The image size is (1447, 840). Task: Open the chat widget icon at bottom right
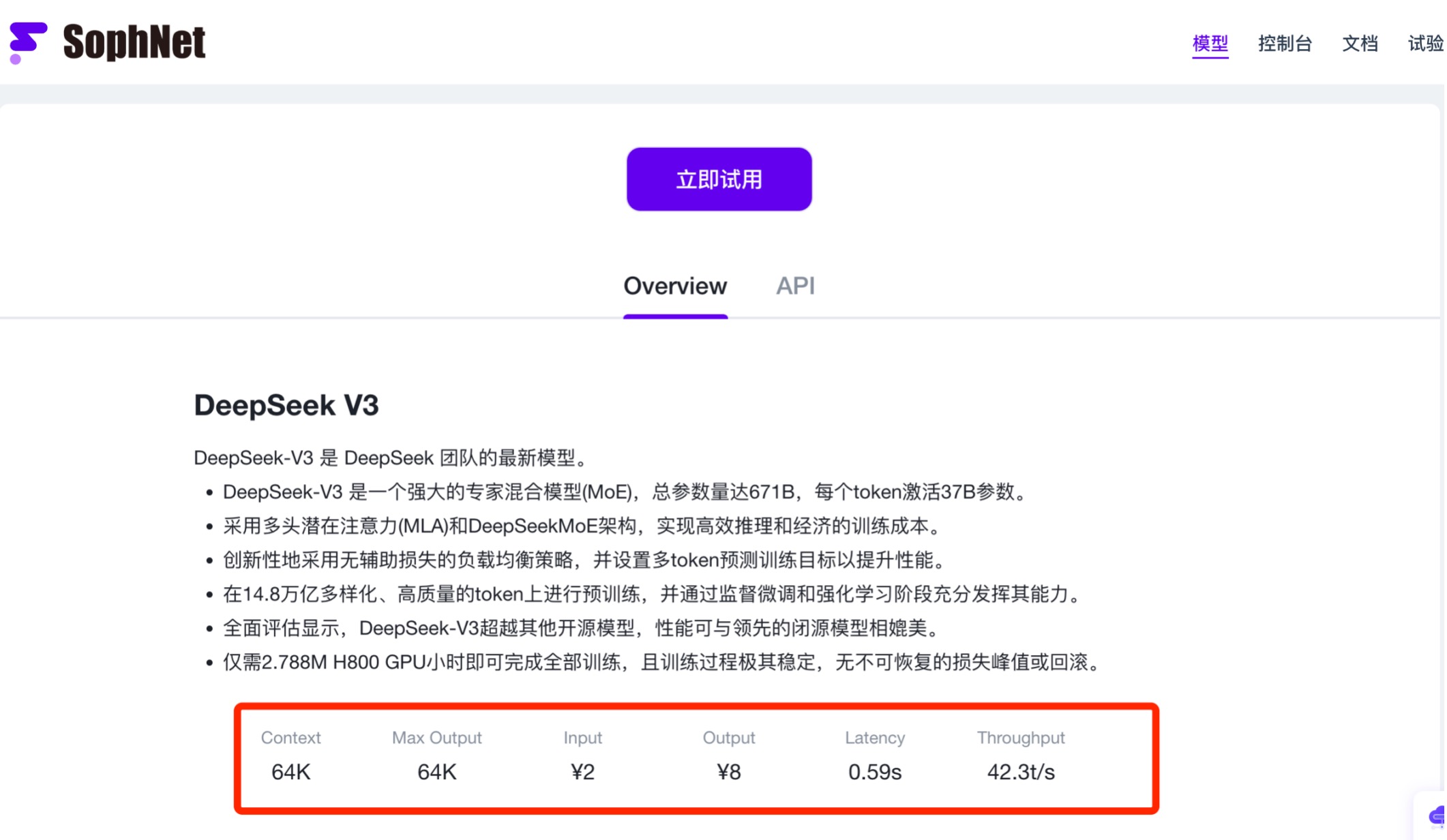1437,815
